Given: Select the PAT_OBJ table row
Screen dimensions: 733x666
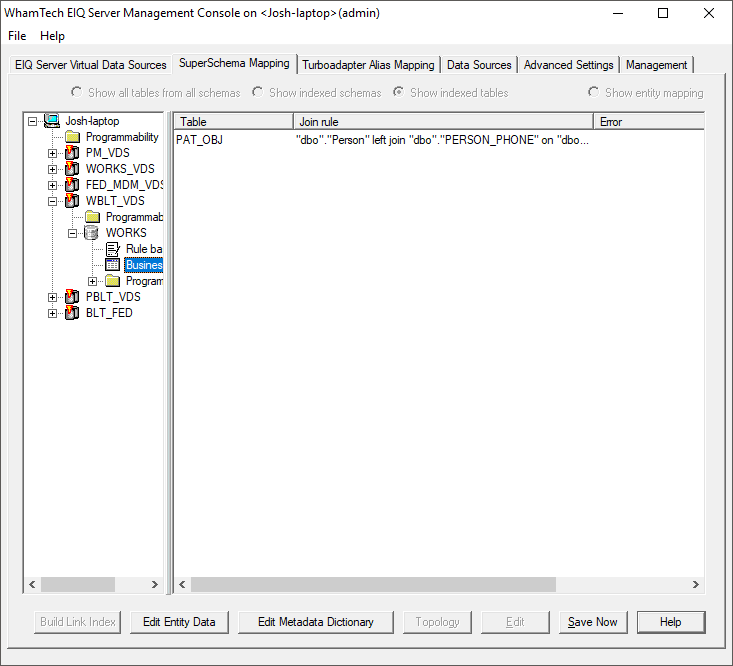Looking at the screenshot, I should tap(439, 140).
